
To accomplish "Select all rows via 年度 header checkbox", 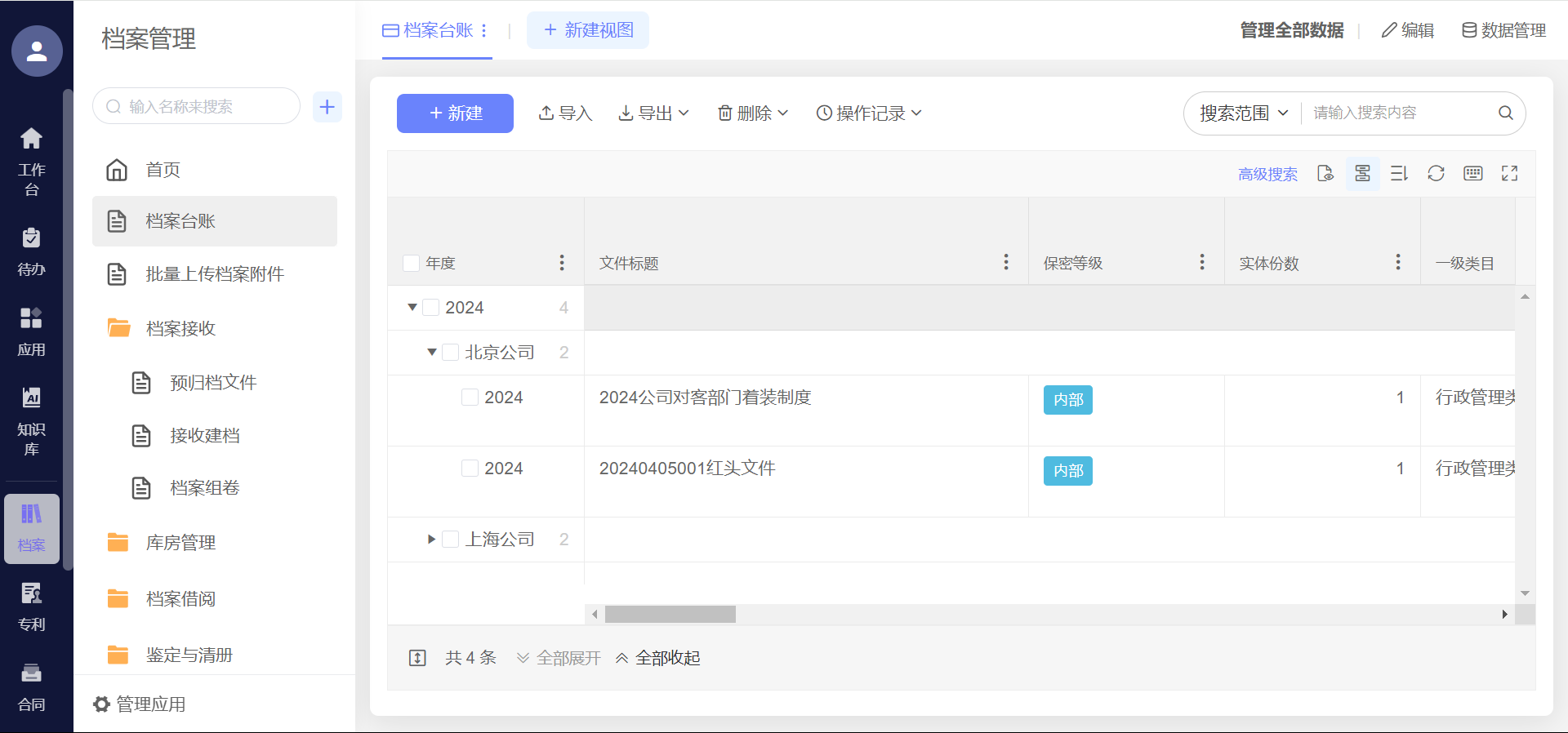I will pyautogui.click(x=412, y=263).
